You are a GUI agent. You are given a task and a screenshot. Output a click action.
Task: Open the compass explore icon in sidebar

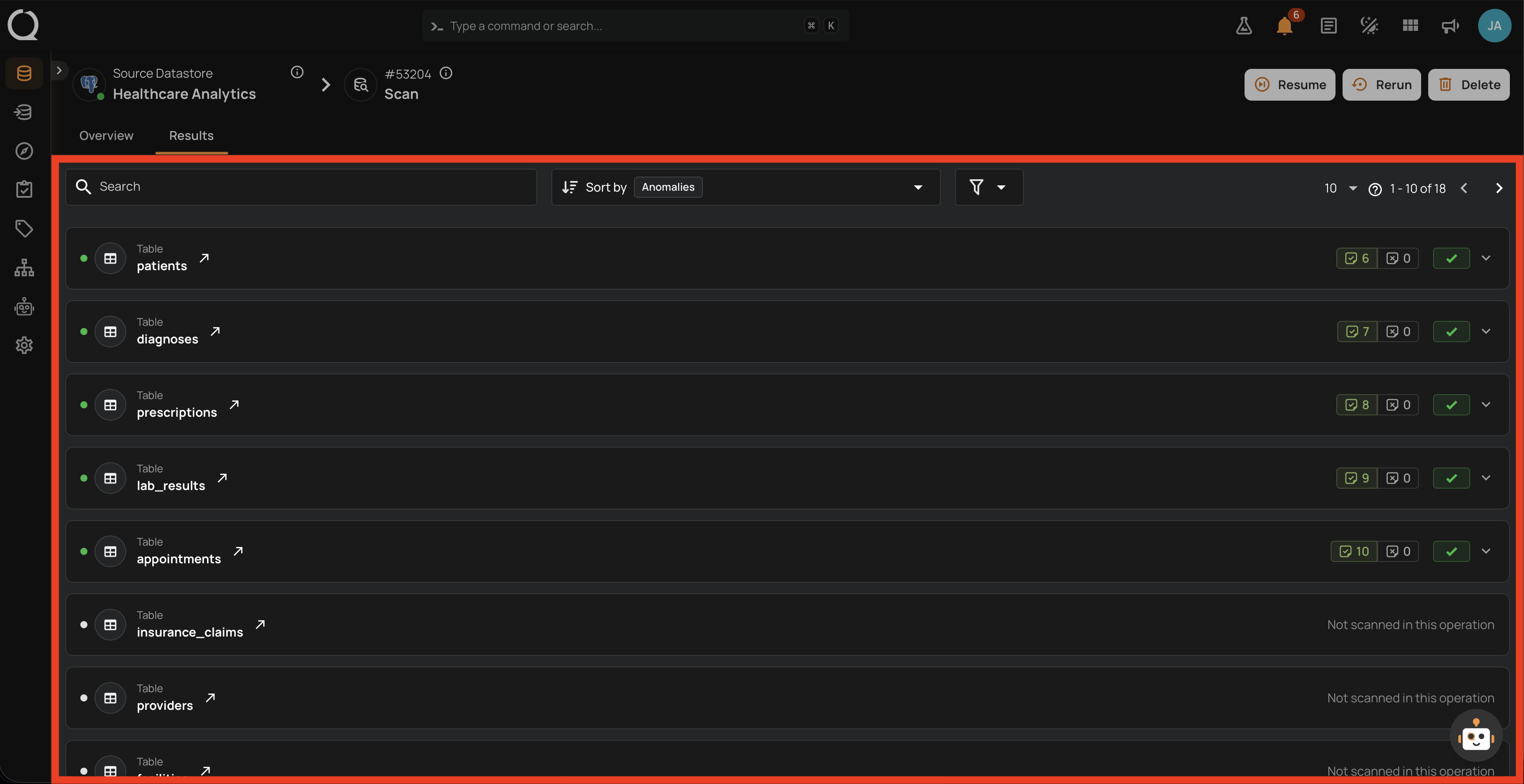[24, 151]
